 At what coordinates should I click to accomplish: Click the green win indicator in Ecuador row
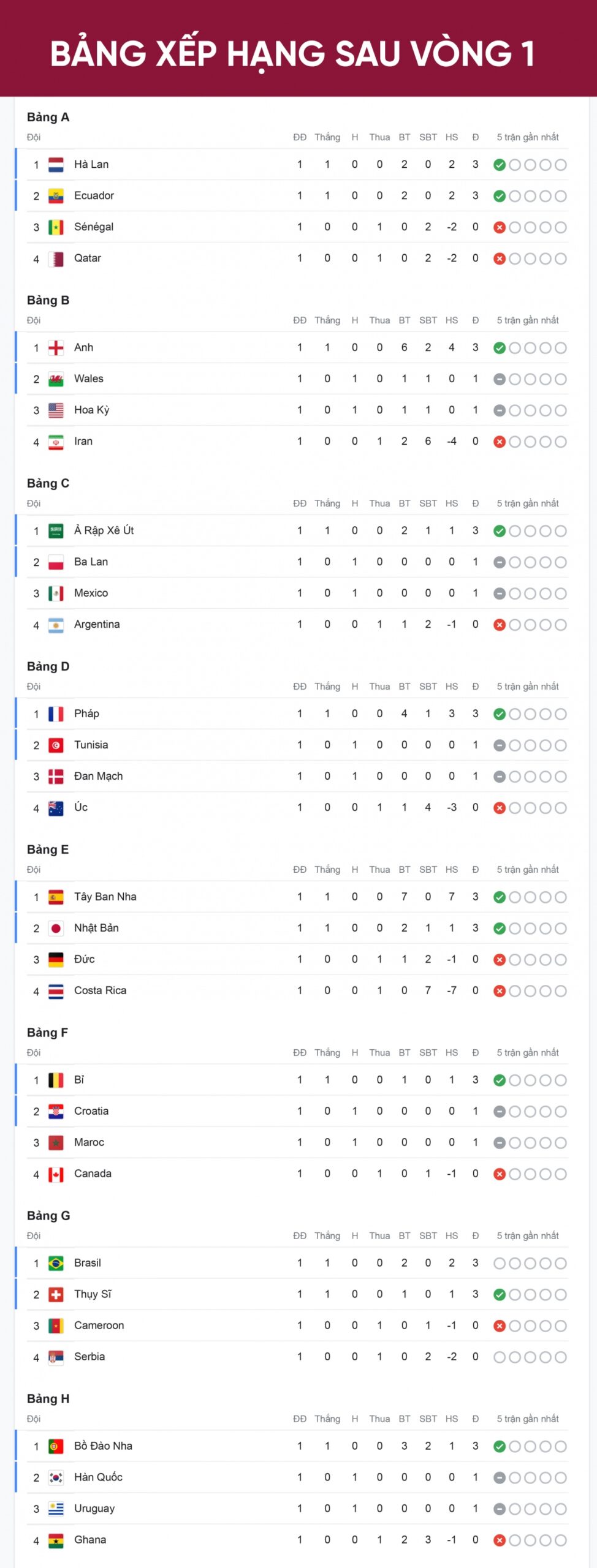[x=500, y=196]
